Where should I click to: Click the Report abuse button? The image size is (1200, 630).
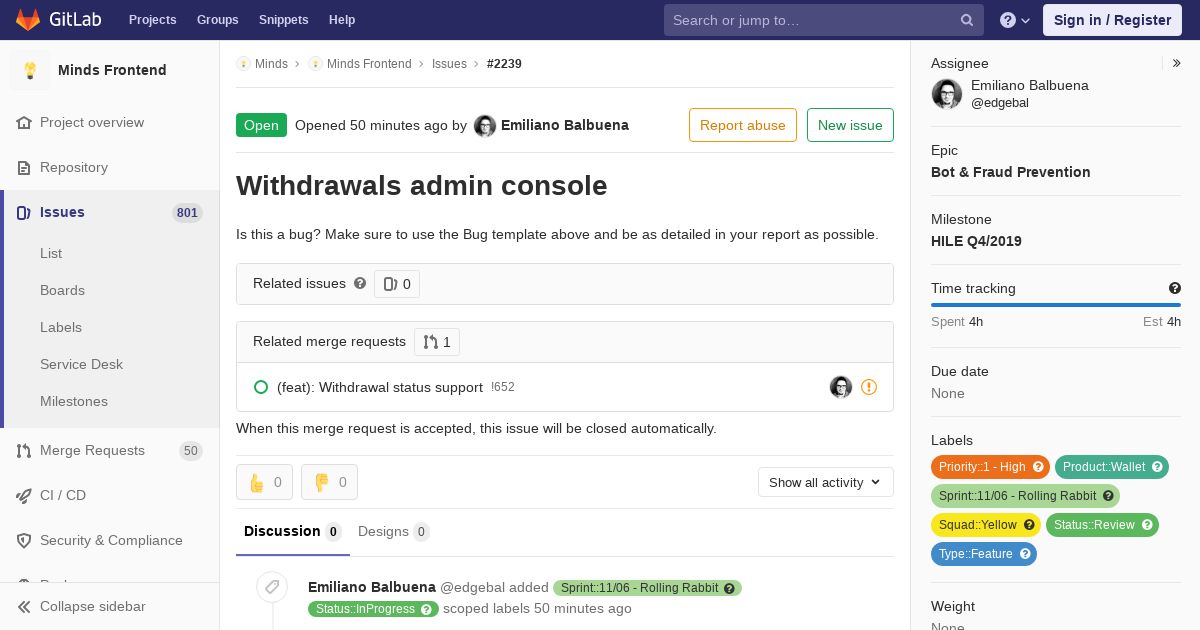pyautogui.click(x=743, y=125)
